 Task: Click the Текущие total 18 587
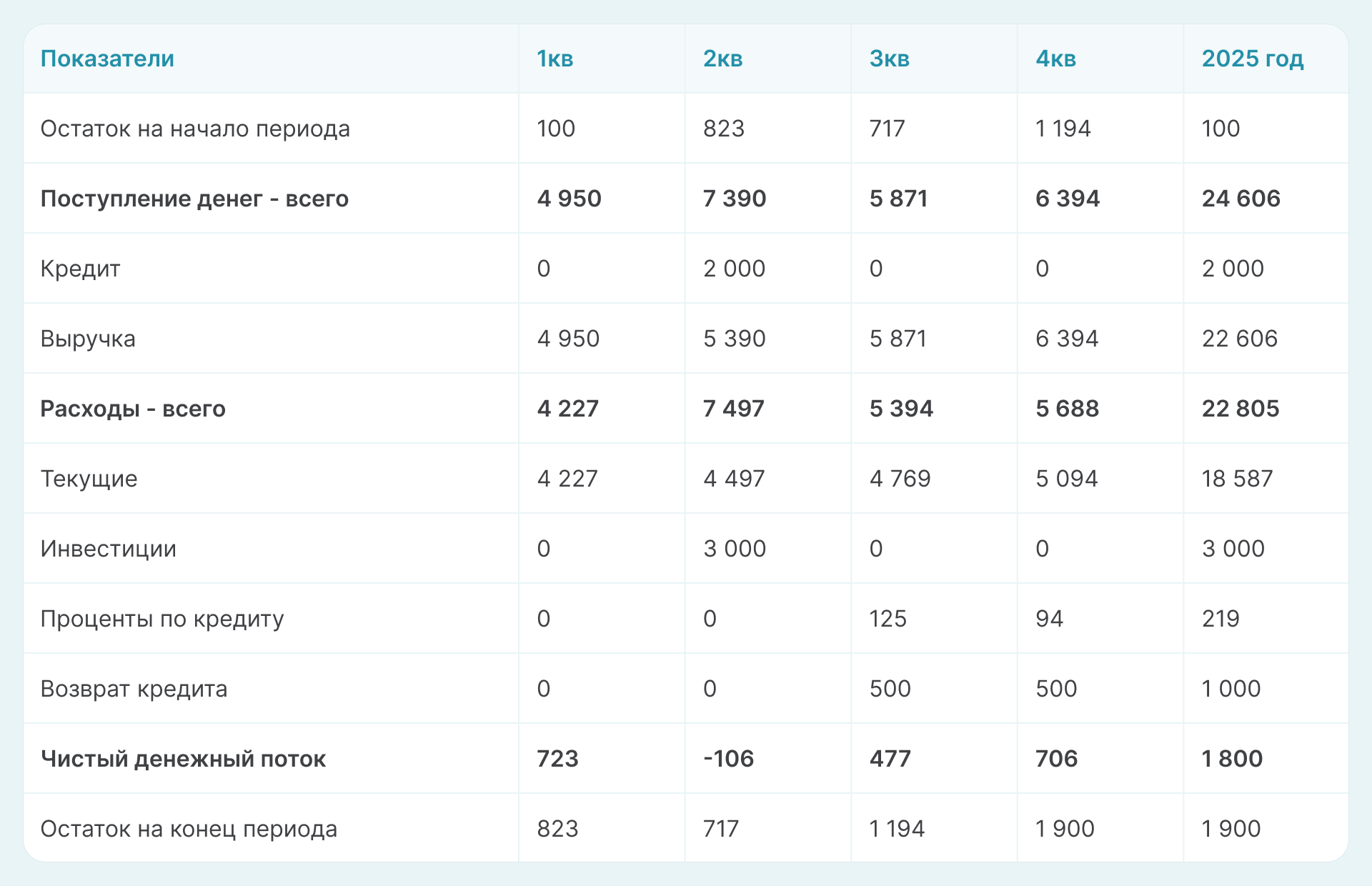1237,479
